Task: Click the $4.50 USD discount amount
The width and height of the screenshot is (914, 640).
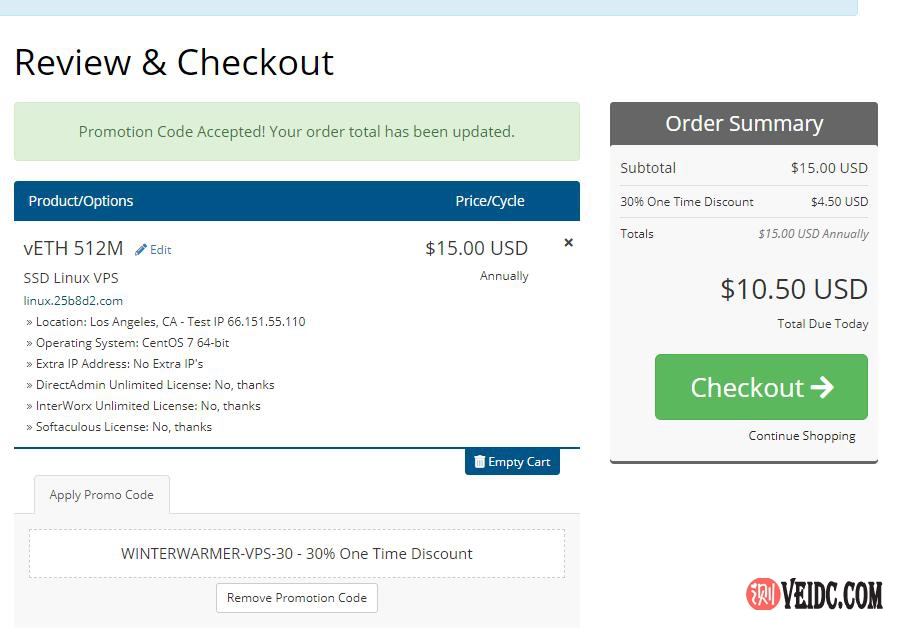Action: pos(839,202)
